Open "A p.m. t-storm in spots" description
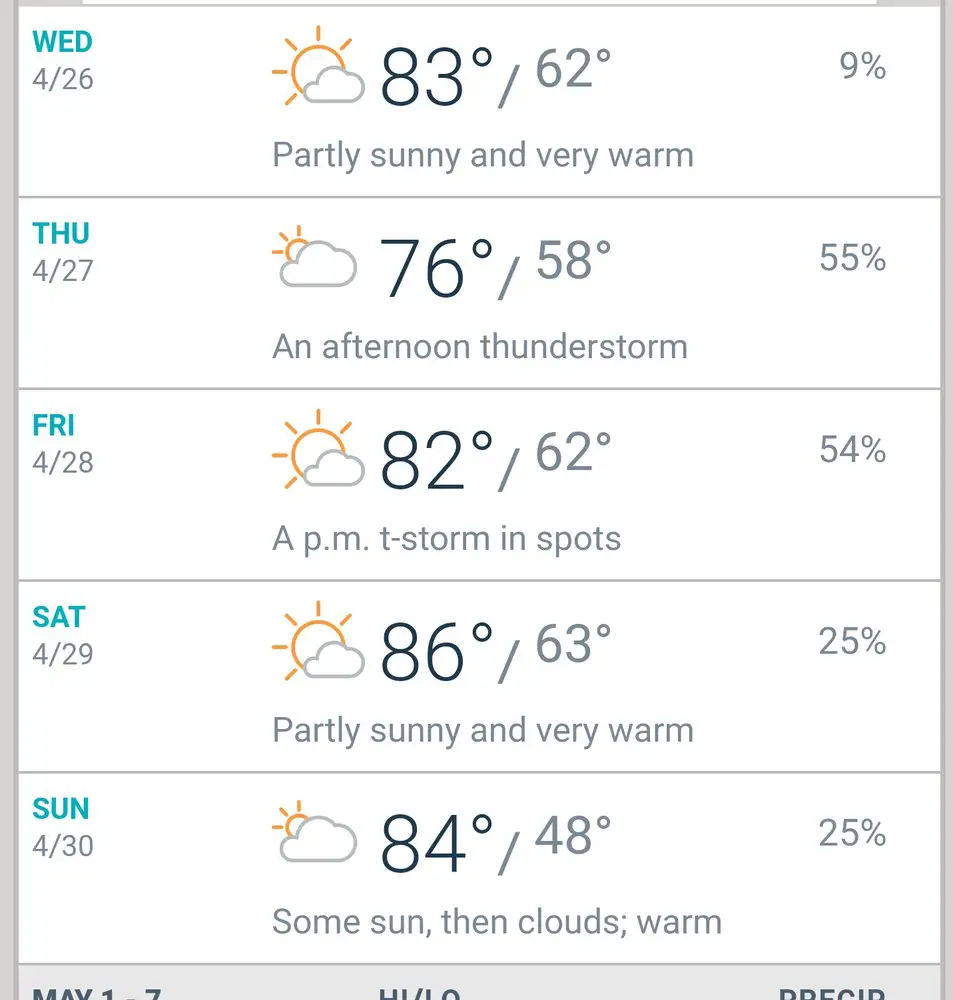 [447, 540]
